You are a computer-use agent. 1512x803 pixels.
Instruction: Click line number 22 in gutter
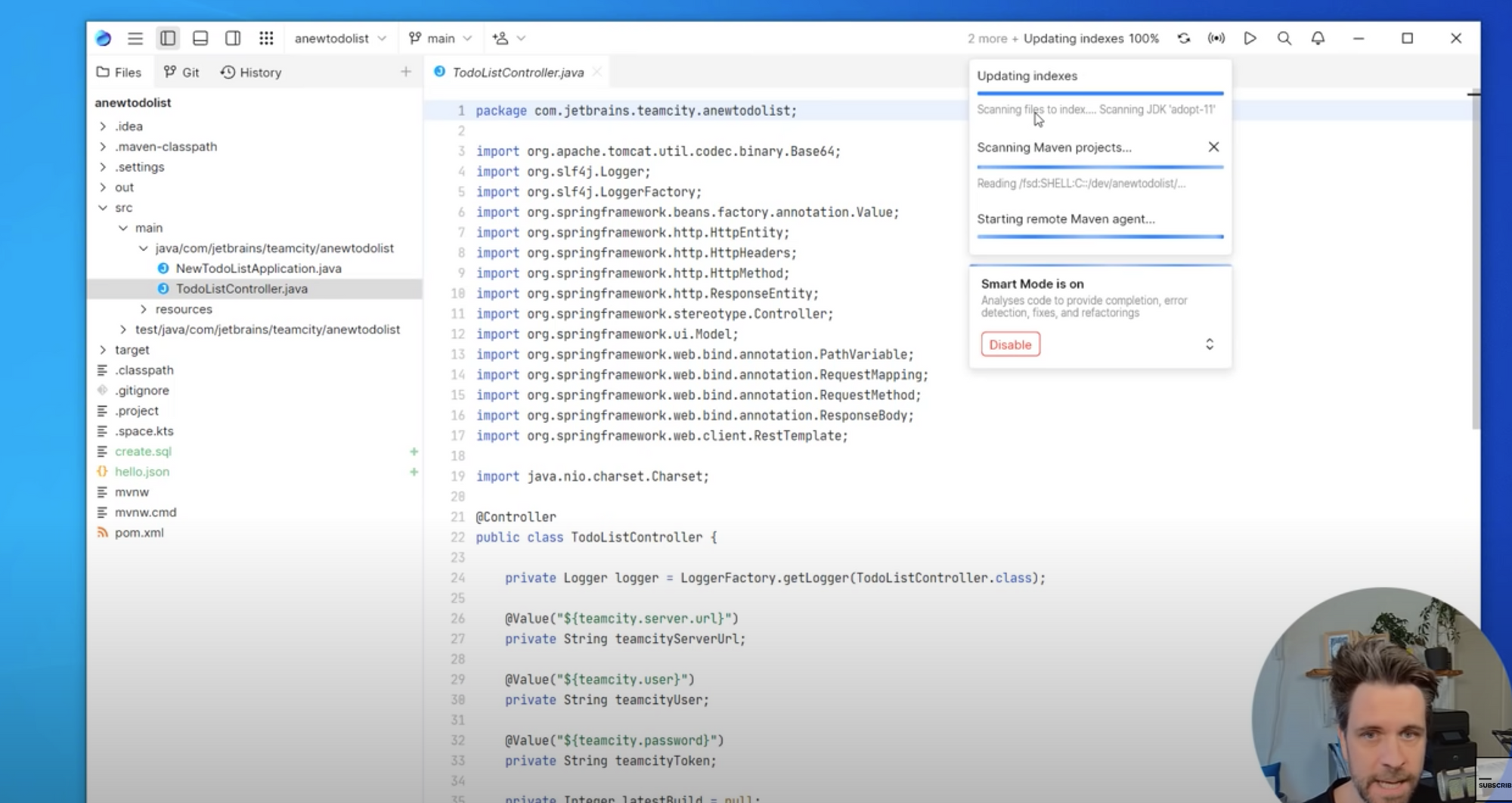point(457,538)
